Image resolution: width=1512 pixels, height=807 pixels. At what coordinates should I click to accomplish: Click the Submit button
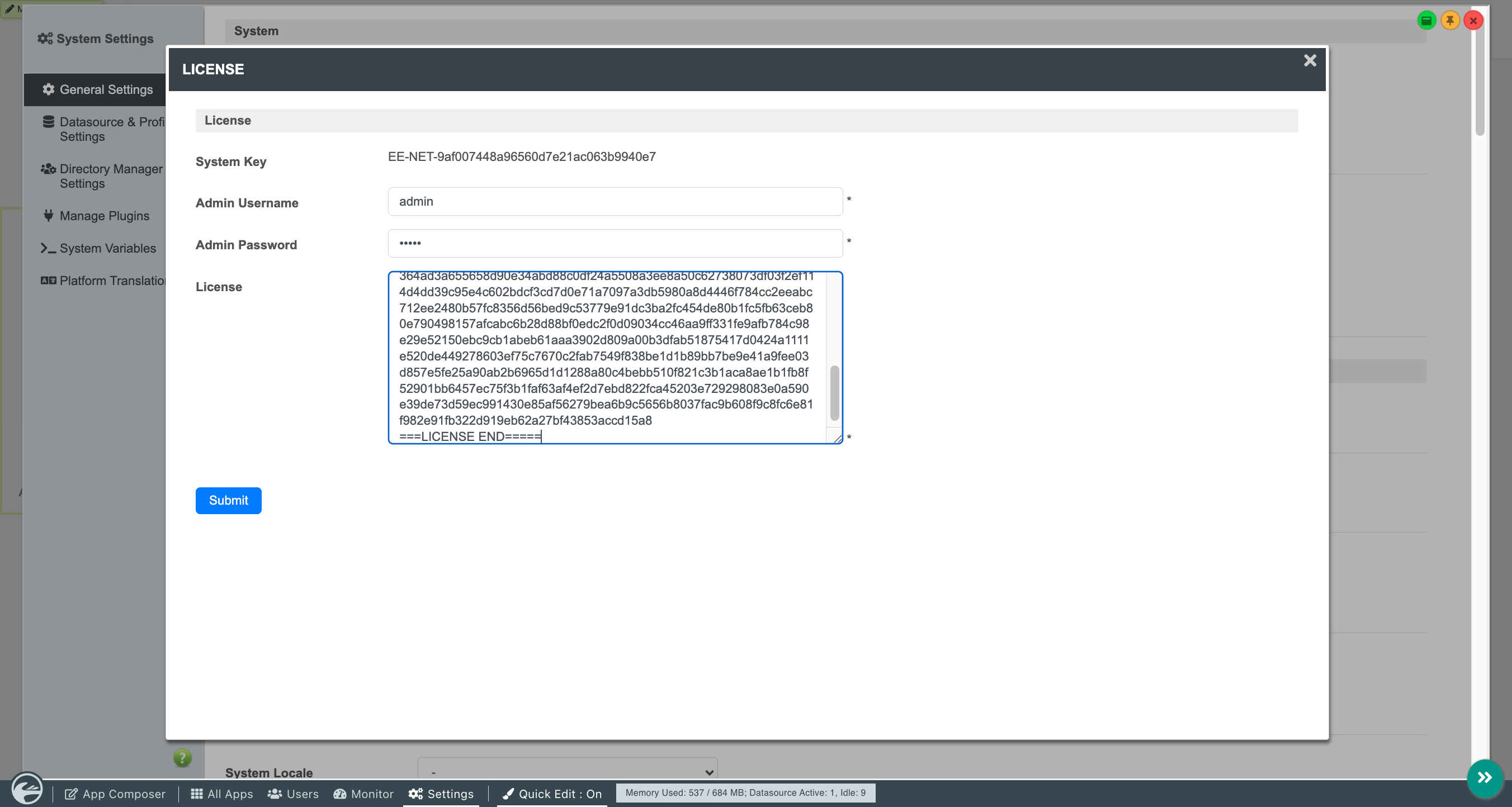228,500
